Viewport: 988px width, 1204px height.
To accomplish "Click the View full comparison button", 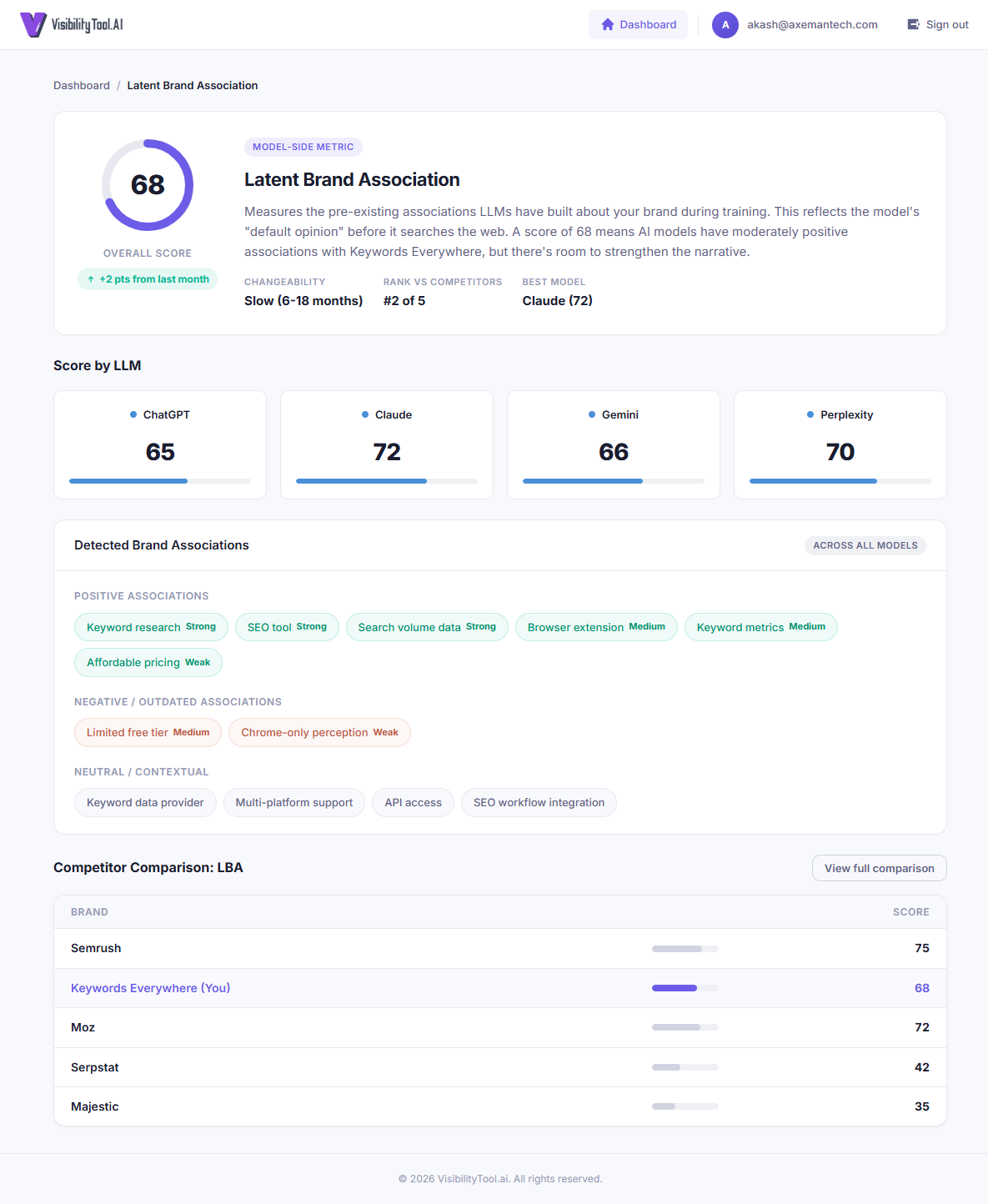I will pyautogui.click(x=879, y=868).
